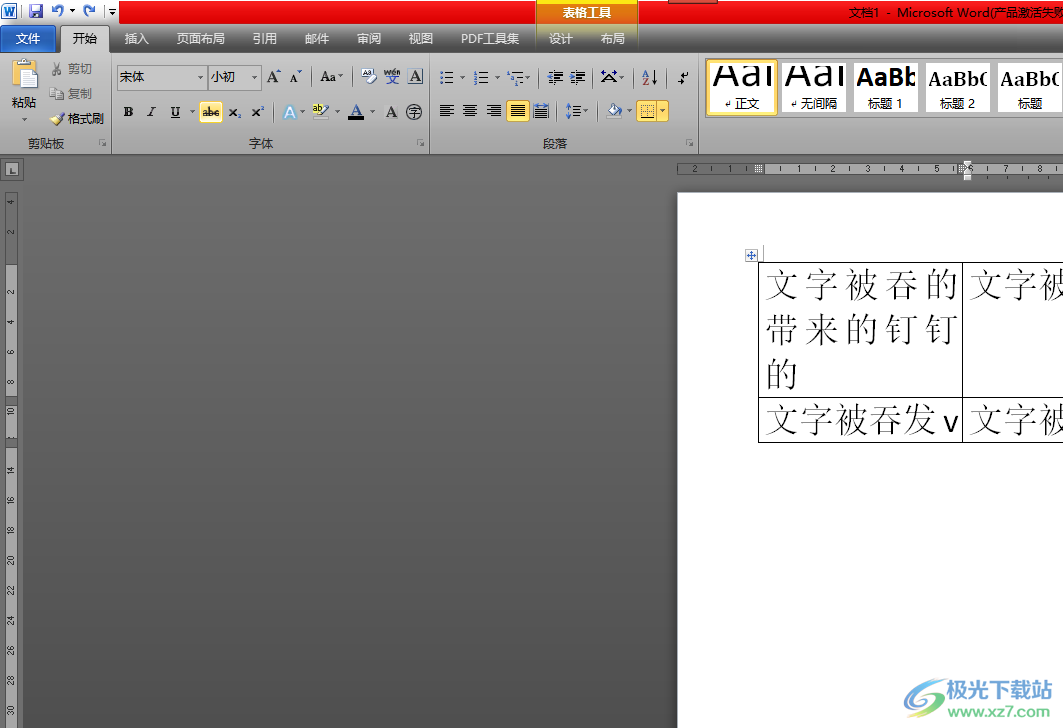Open the 文件 file menu
1063x728 pixels.
[x=28, y=39]
